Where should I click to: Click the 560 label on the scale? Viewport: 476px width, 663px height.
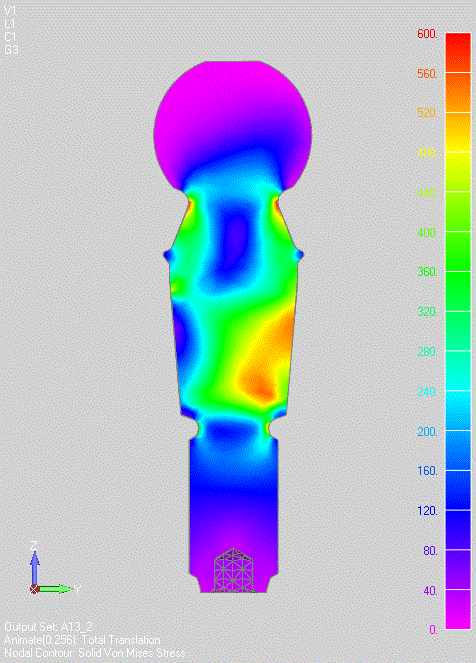[427, 74]
